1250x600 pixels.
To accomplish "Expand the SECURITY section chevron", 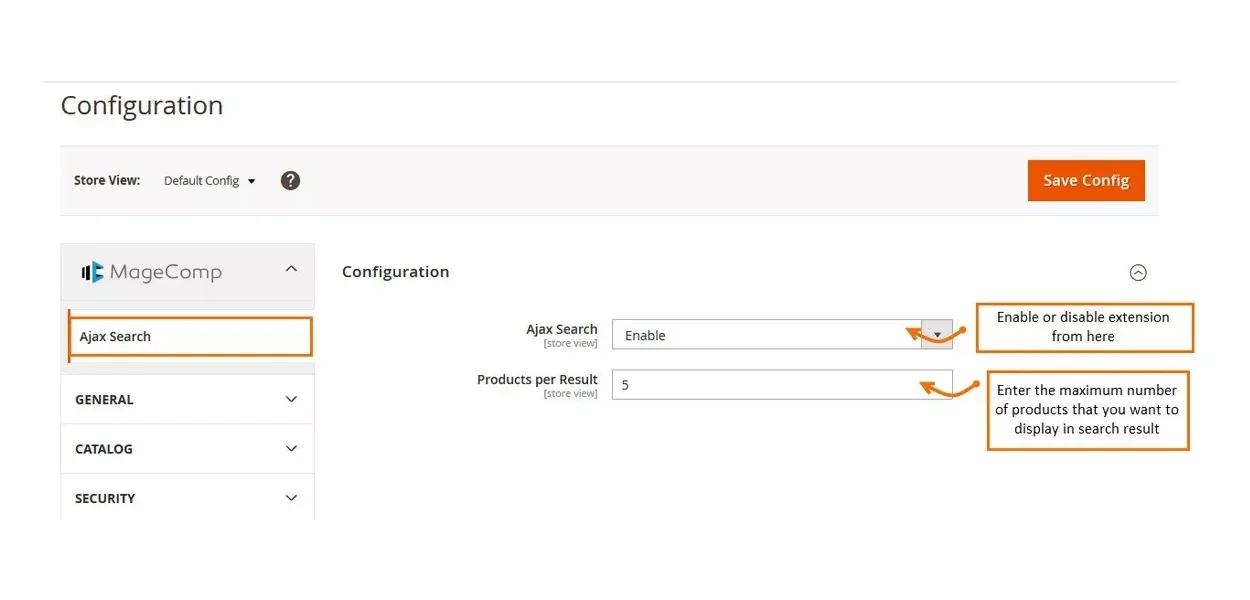I will 291,498.
